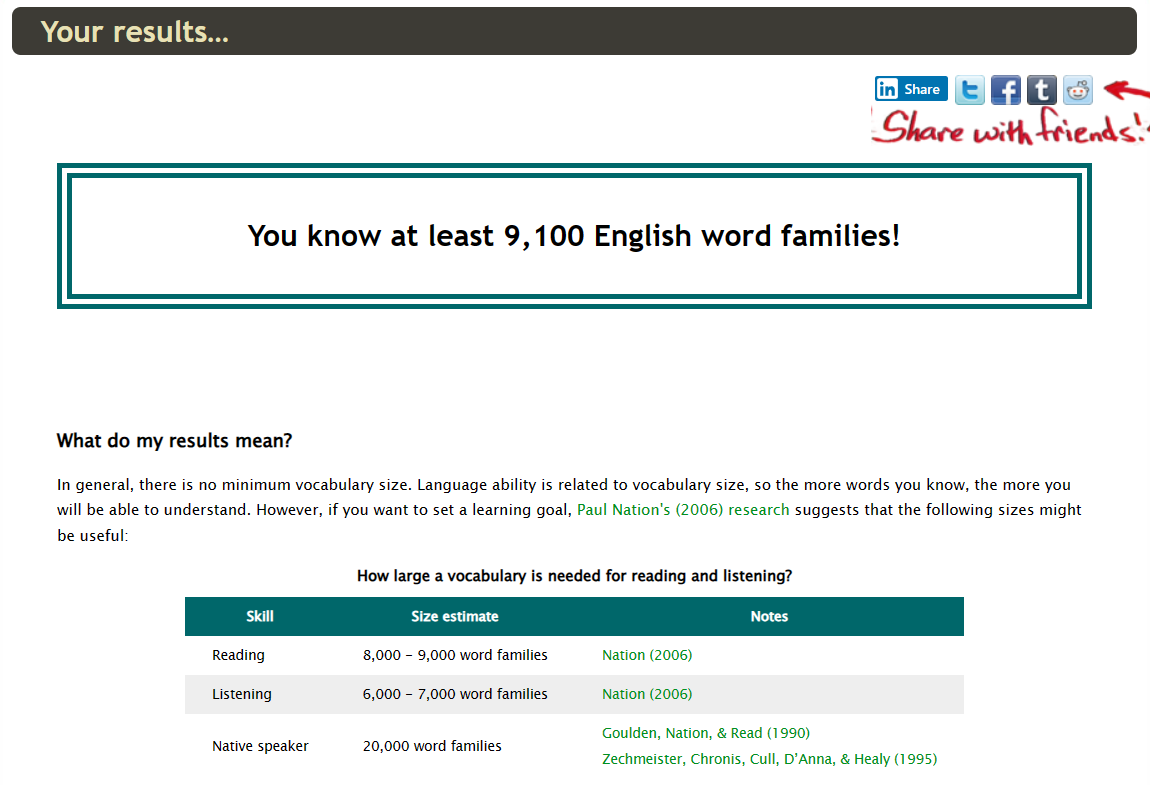Click the 'Skill' column header
Image resolution: width=1150 pixels, height=785 pixels.
(260, 616)
